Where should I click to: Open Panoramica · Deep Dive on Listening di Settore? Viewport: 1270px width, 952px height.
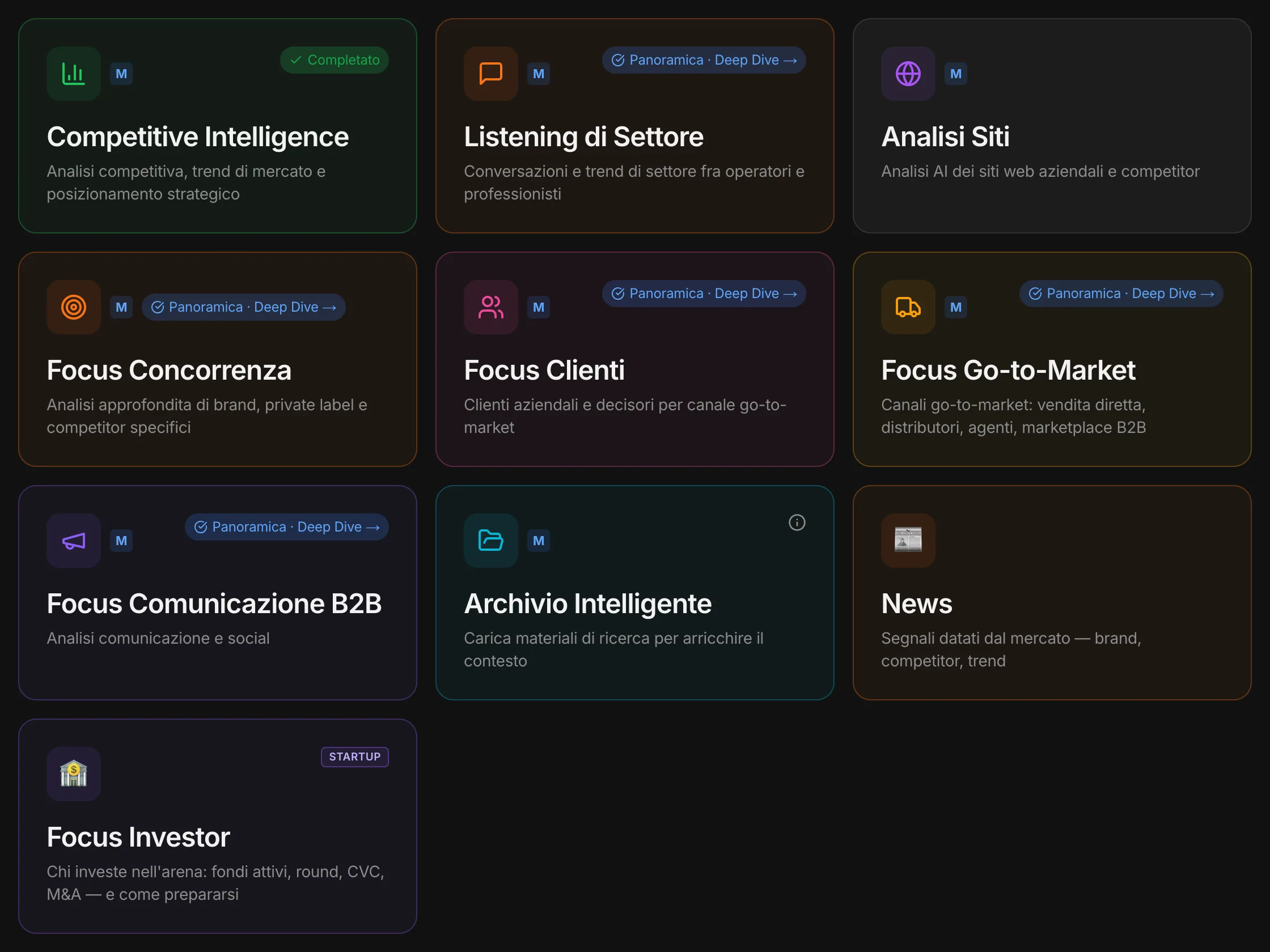pos(704,60)
